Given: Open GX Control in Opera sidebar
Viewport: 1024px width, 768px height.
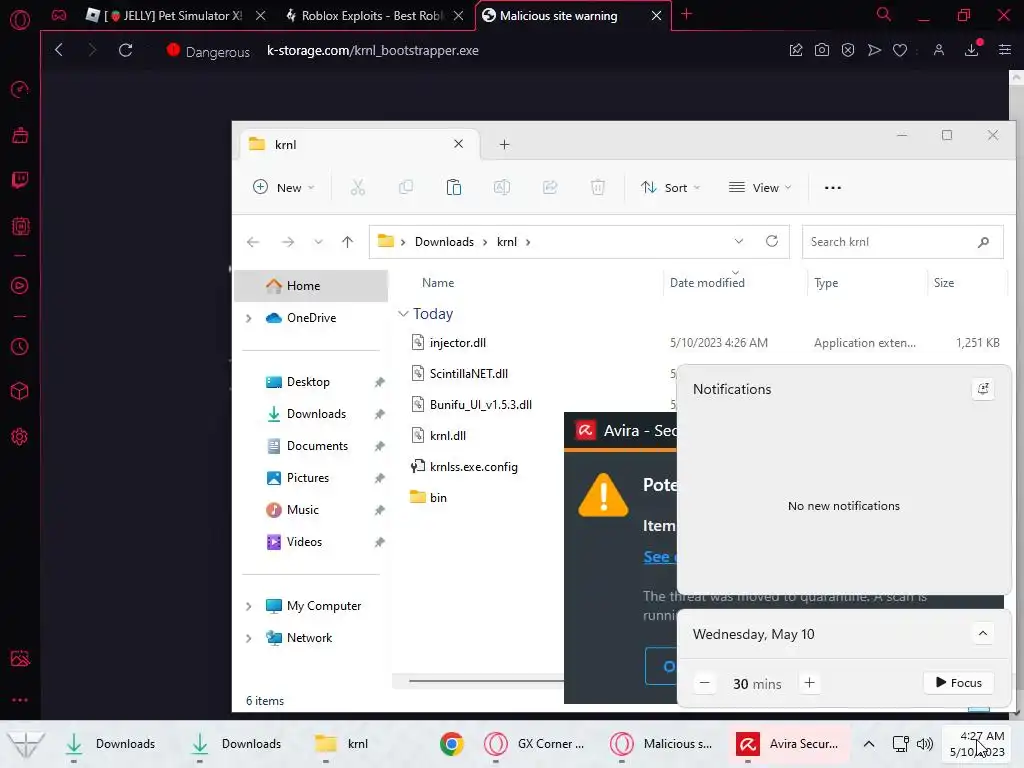Looking at the screenshot, I should [20, 89].
